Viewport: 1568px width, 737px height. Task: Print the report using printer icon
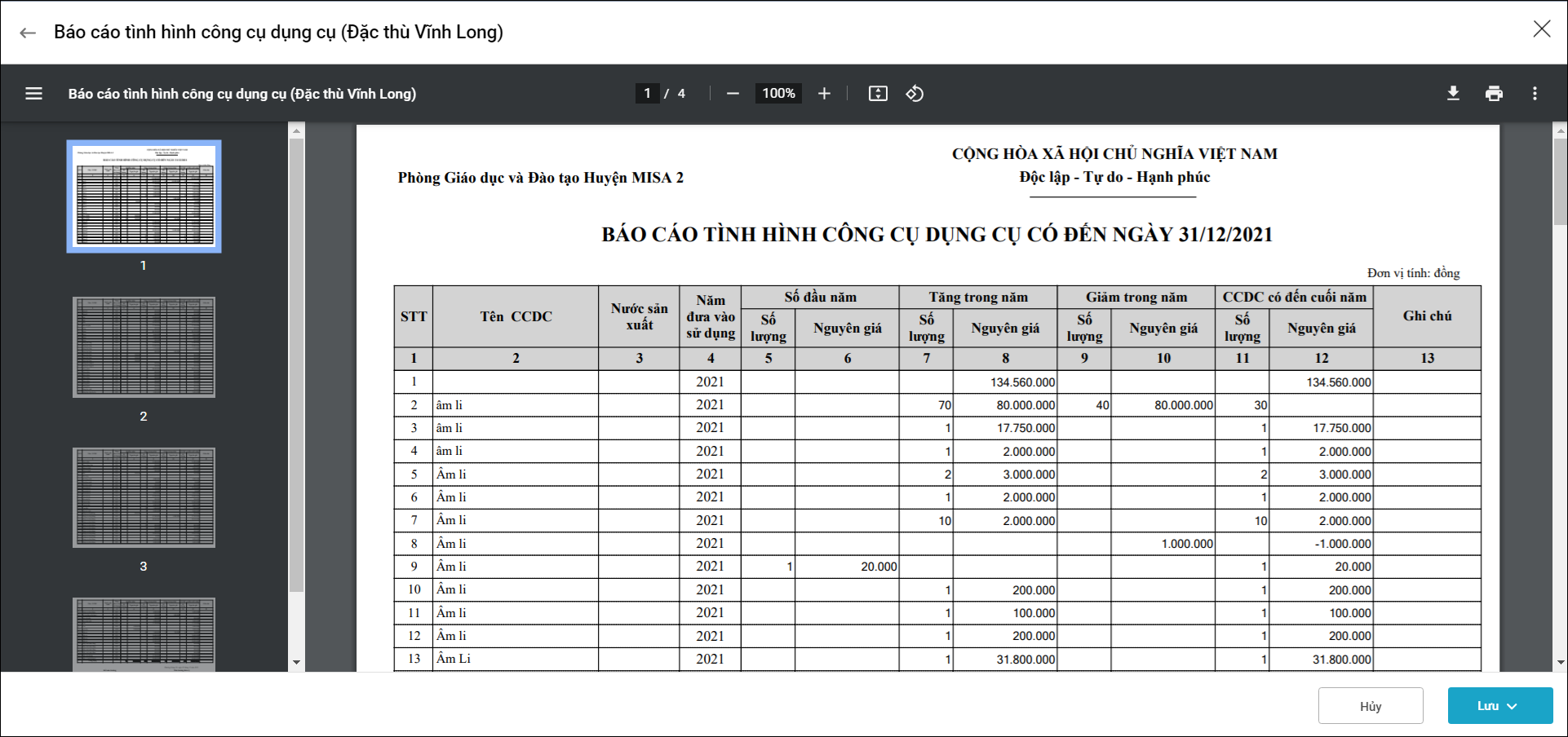tap(1494, 94)
